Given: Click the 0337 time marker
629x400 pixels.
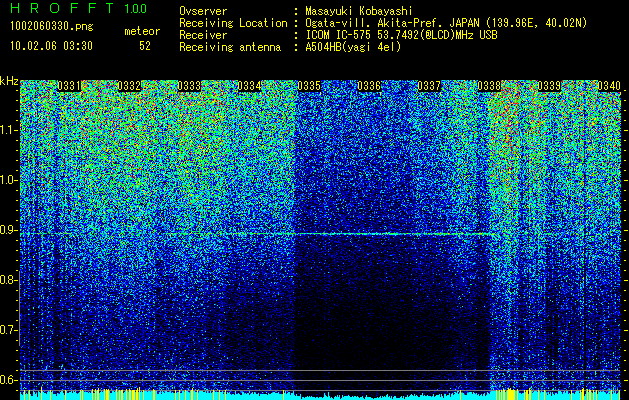Looking at the screenshot, I should 429,86.
